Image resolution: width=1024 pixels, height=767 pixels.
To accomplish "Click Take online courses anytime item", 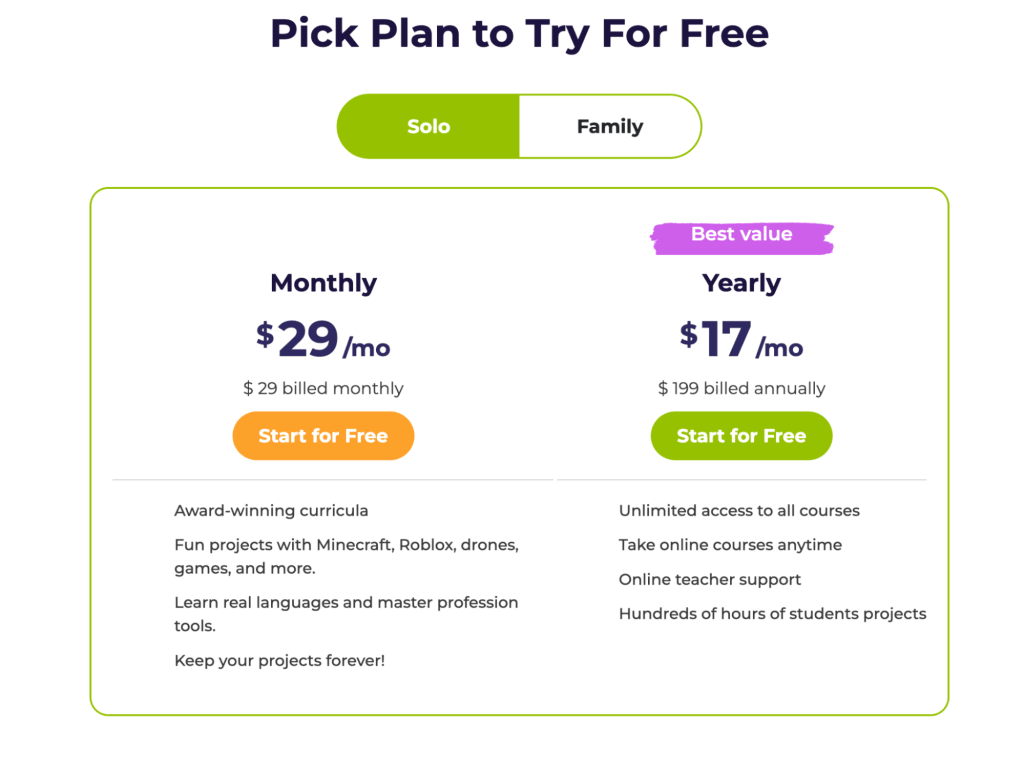I will tap(730, 545).
